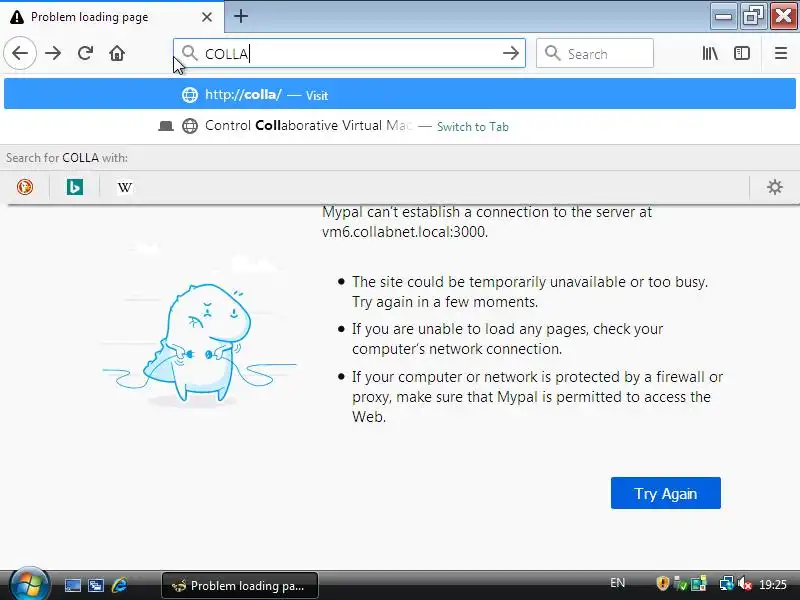The image size is (800, 600).
Task: Click the 19:25 clock
Action: [773, 584]
